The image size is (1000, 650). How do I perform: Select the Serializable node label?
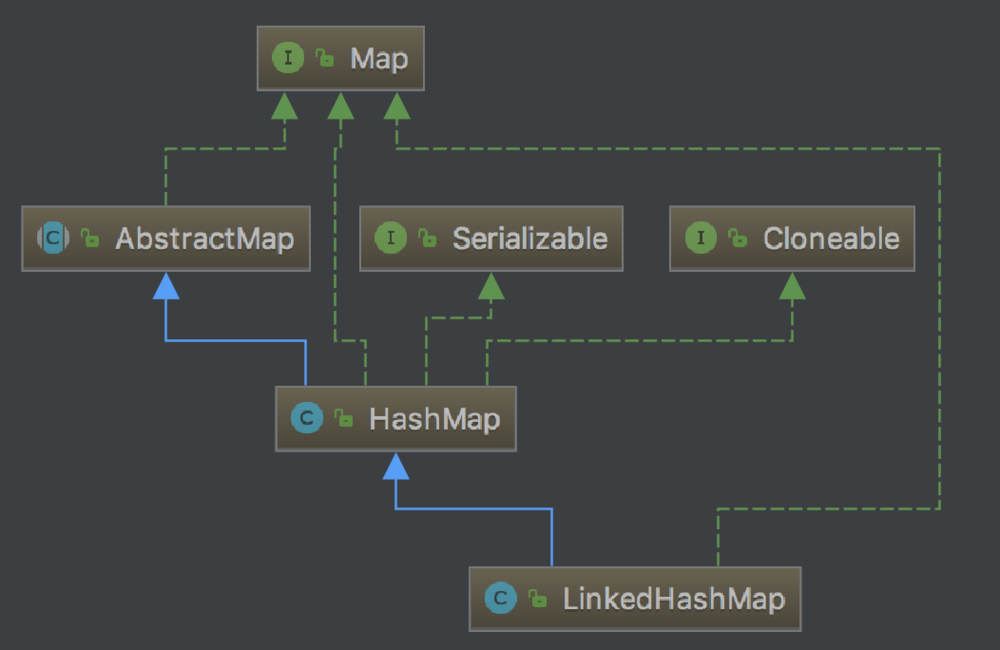pyautogui.click(x=529, y=238)
